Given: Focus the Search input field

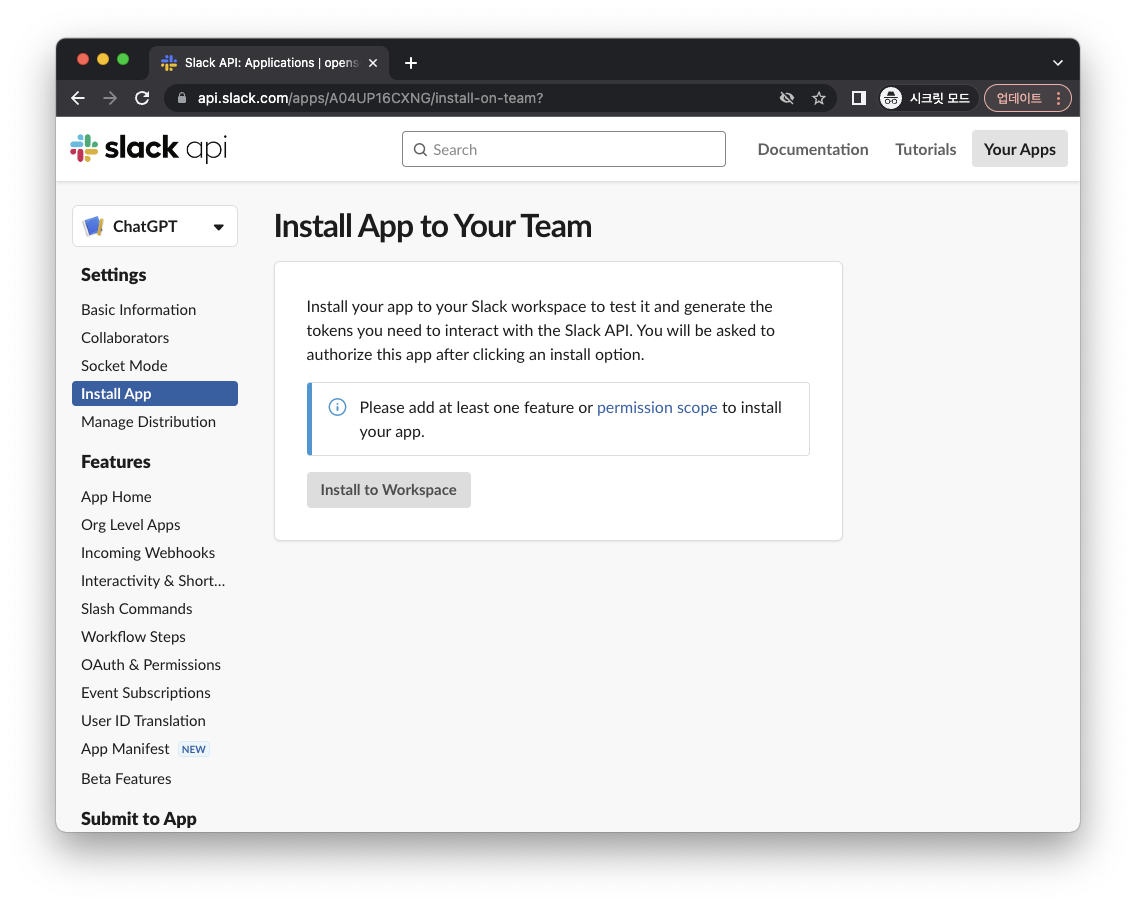Looking at the screenshot, I should point(564,149).
